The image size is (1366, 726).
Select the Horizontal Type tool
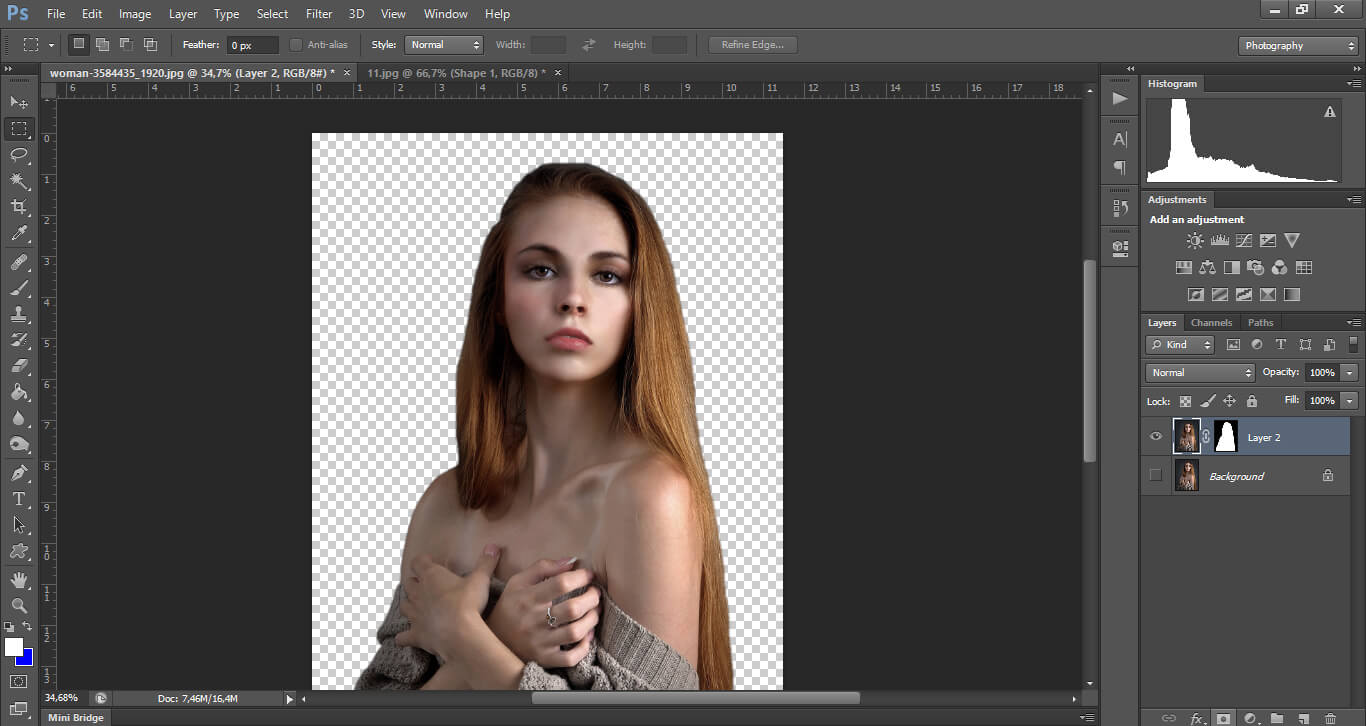coord(19,499)
